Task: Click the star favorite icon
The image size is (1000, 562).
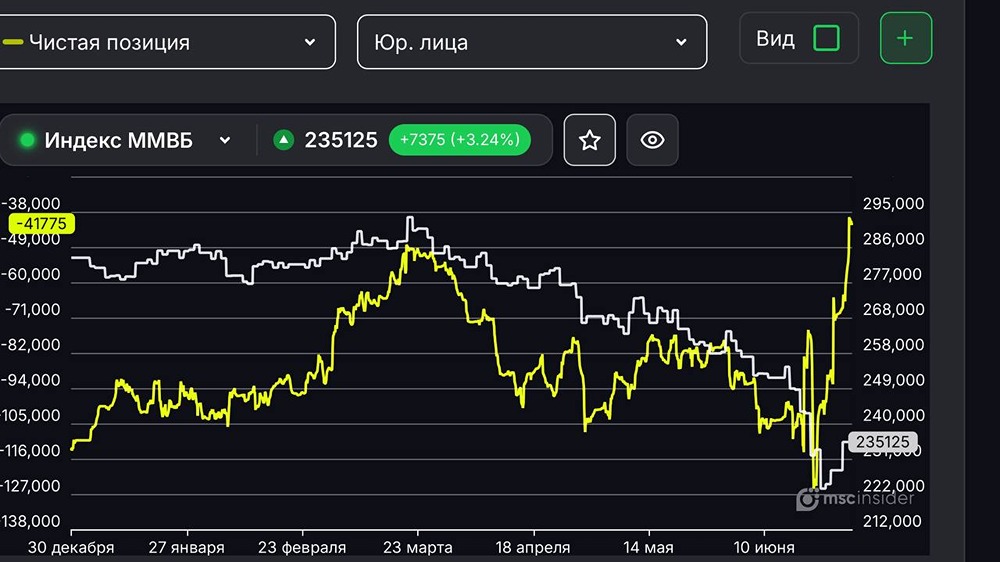Action: pyautogui.click(x=589, y=140)
